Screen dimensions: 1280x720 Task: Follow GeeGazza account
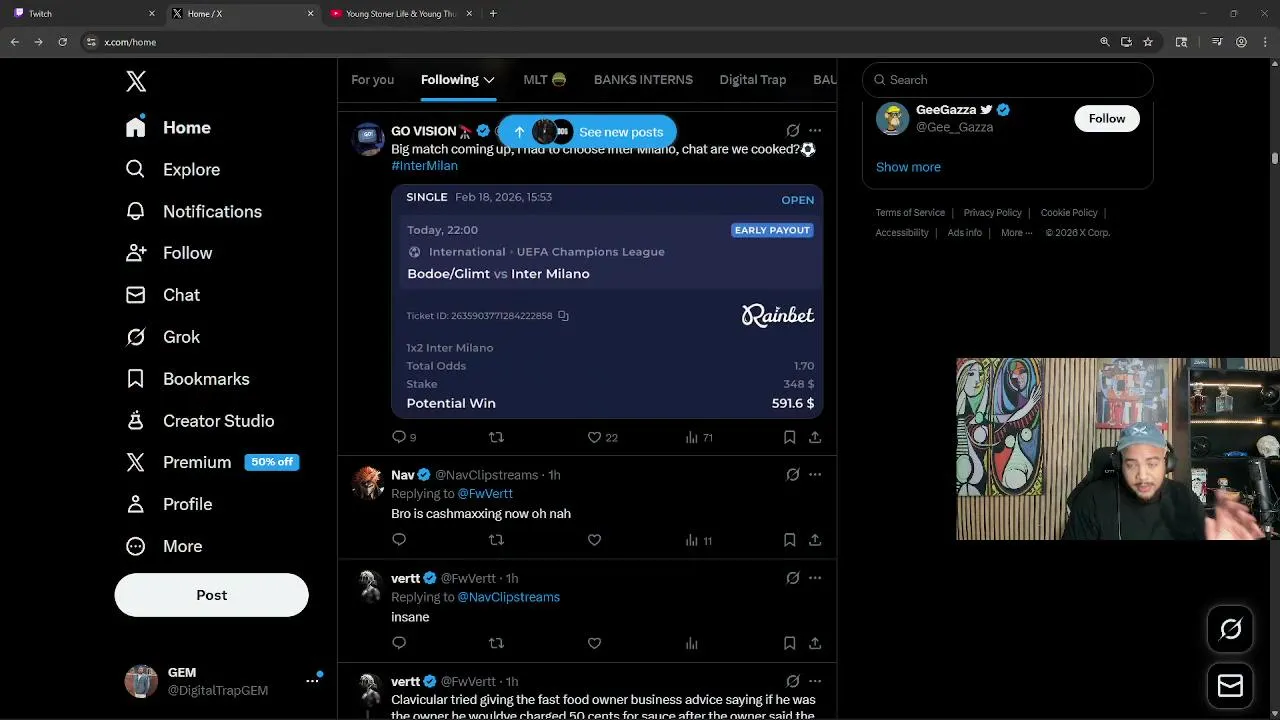click(1106, 118)
